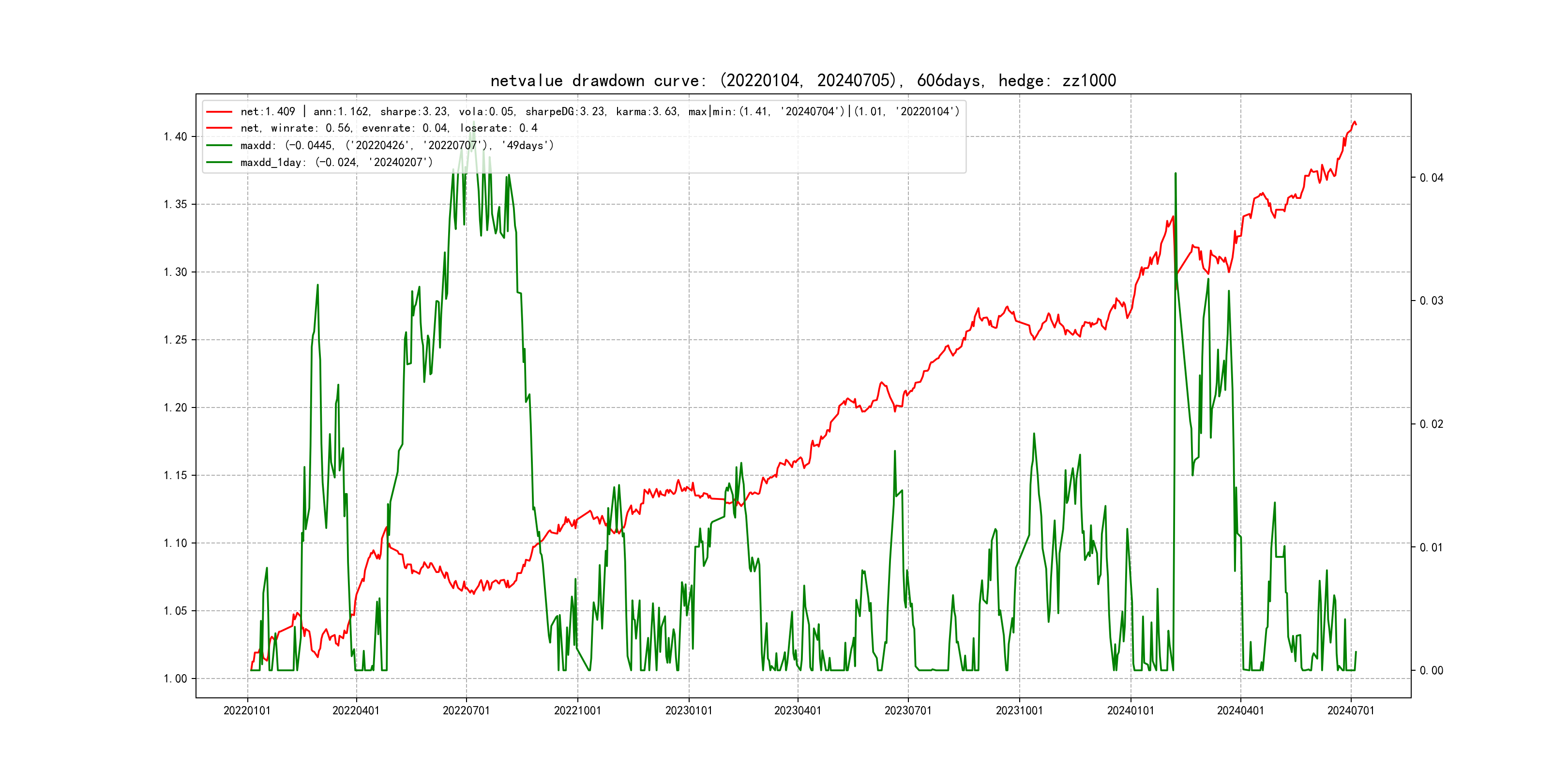Click the 20240701 x-axis date label
This screenshot has width=1568, height=784.
[x=1351, y=710]
